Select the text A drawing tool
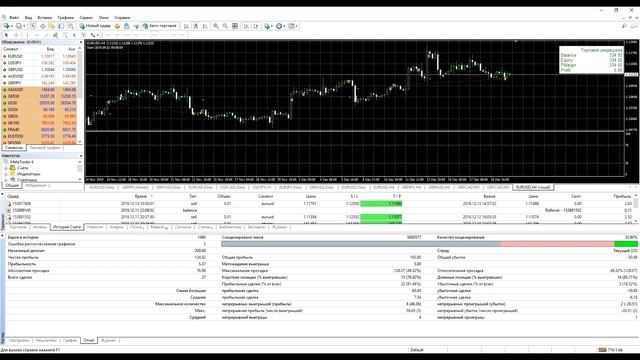The width and height of the screenshot is (640, 360). 74,36
